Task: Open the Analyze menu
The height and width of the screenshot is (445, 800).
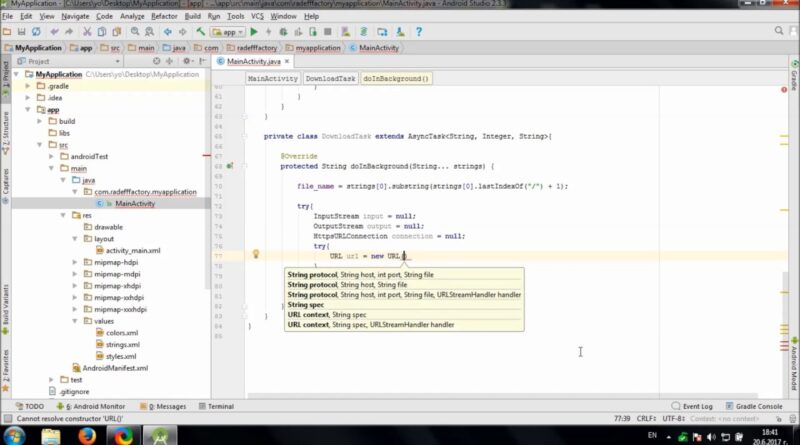Action: coord(132,16)
